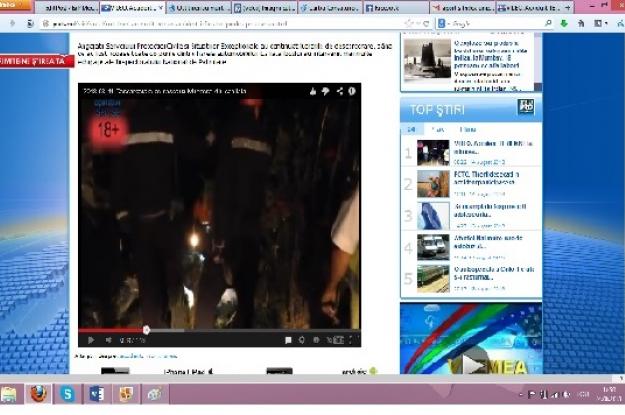Open the share icon on the video
The width and height of the screenshot is (625, 415).
click(340, 91)
